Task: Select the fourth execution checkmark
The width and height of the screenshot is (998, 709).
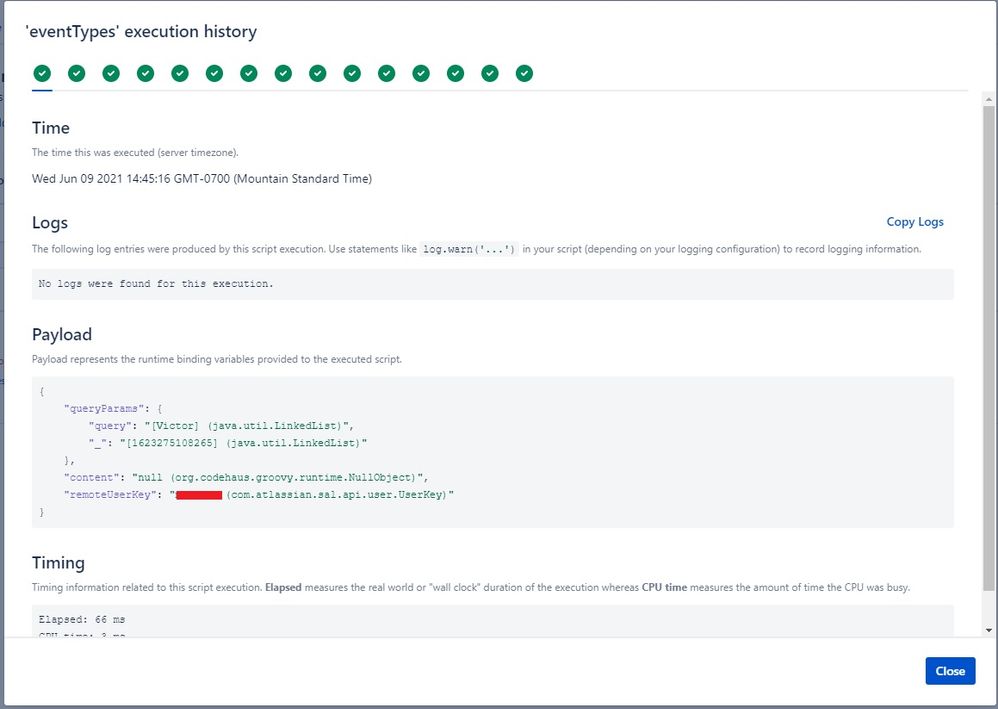Action: (x=146, y=73)
